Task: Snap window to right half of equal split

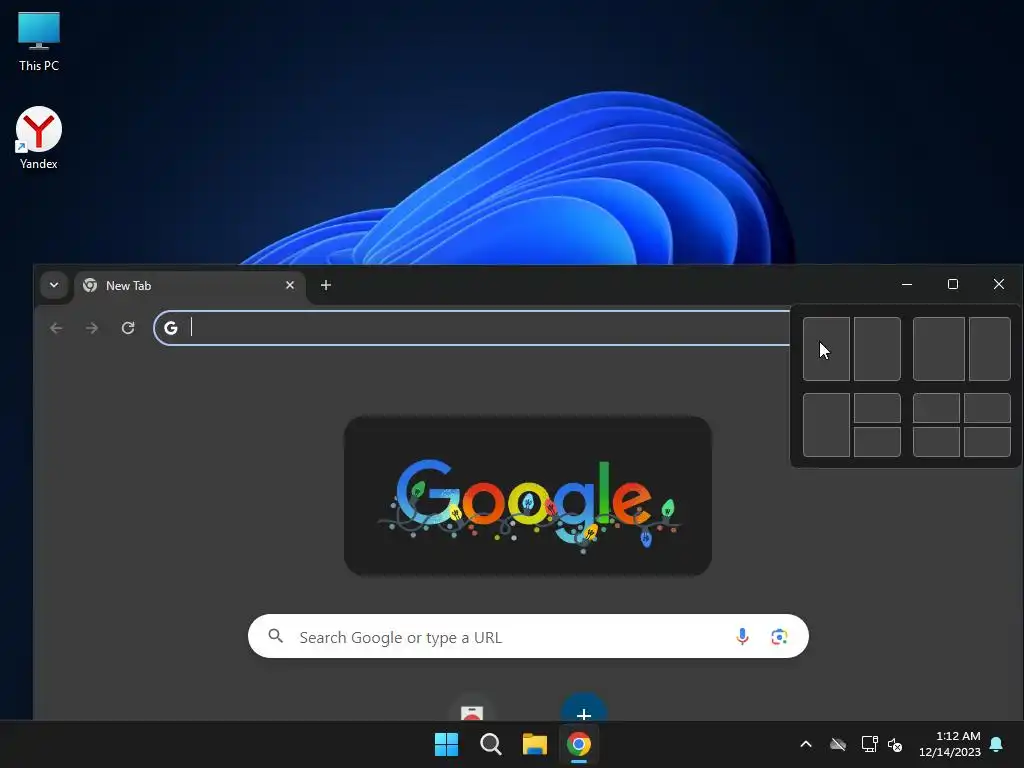Action: point(877,349)
